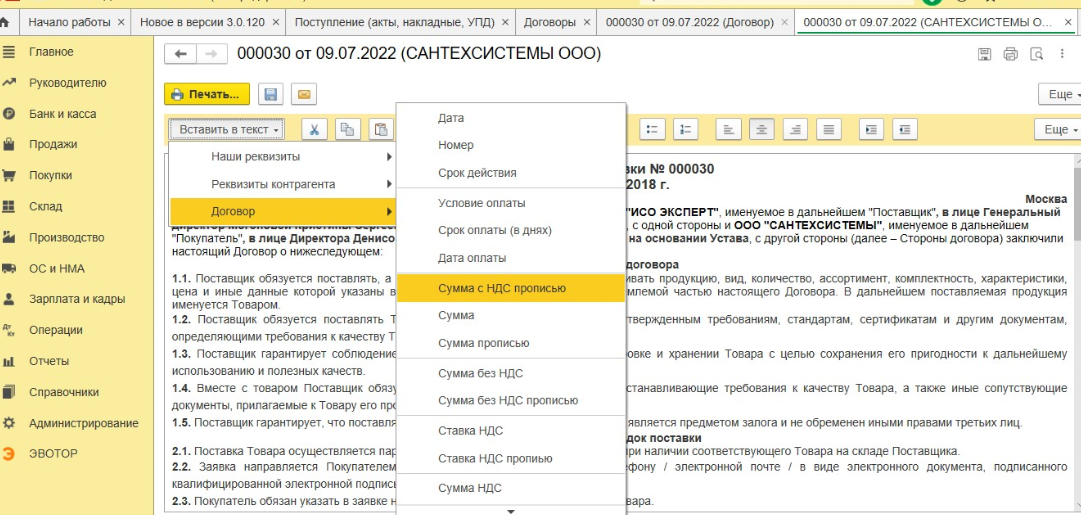Viewport: 1081px width, 515px height.
Task: Choose 'Ставка НДС' from the menu
Action: pyautogui.click(x=470, y=431)
